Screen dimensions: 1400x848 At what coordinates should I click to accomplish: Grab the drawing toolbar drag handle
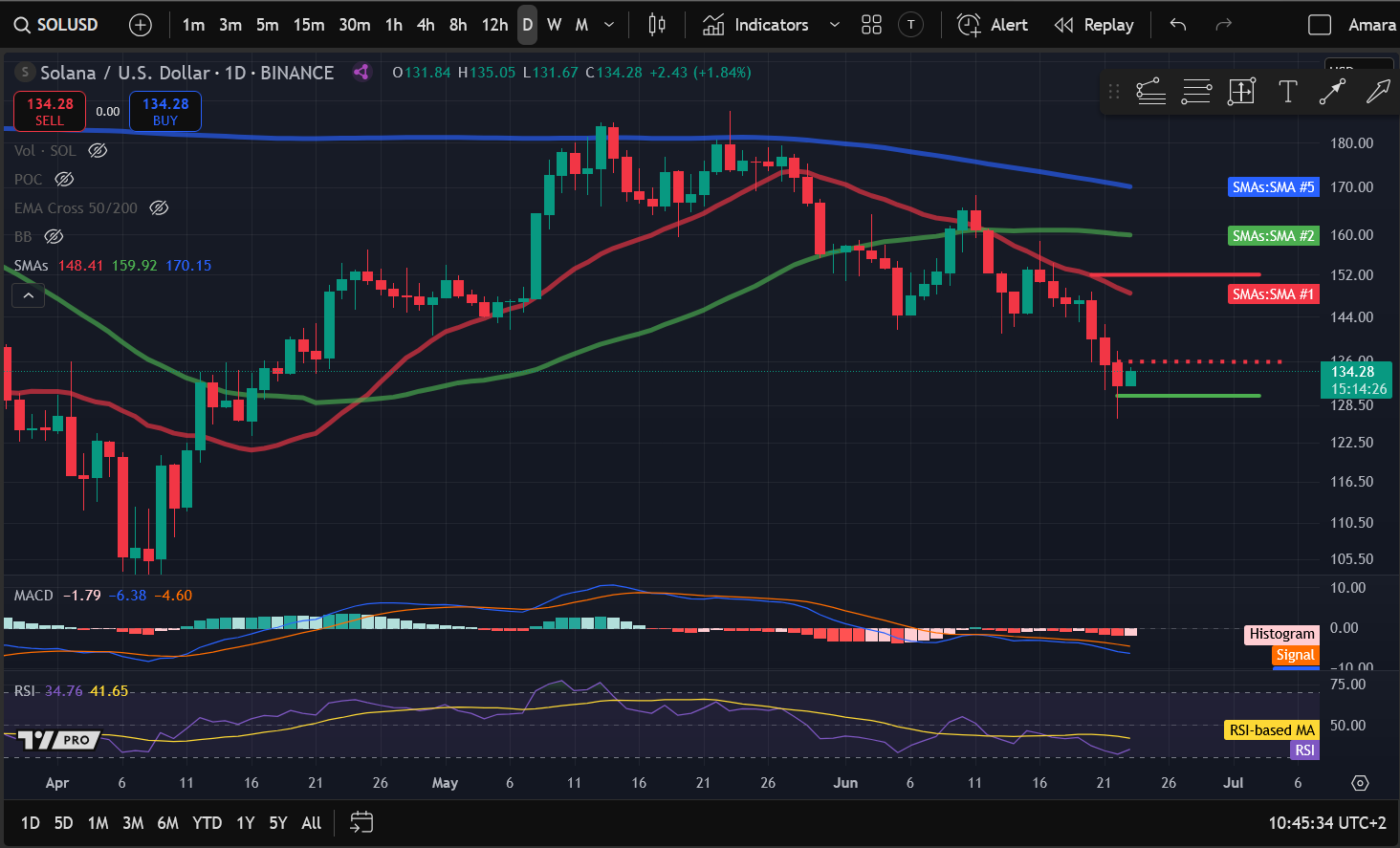pos(1113,92)
